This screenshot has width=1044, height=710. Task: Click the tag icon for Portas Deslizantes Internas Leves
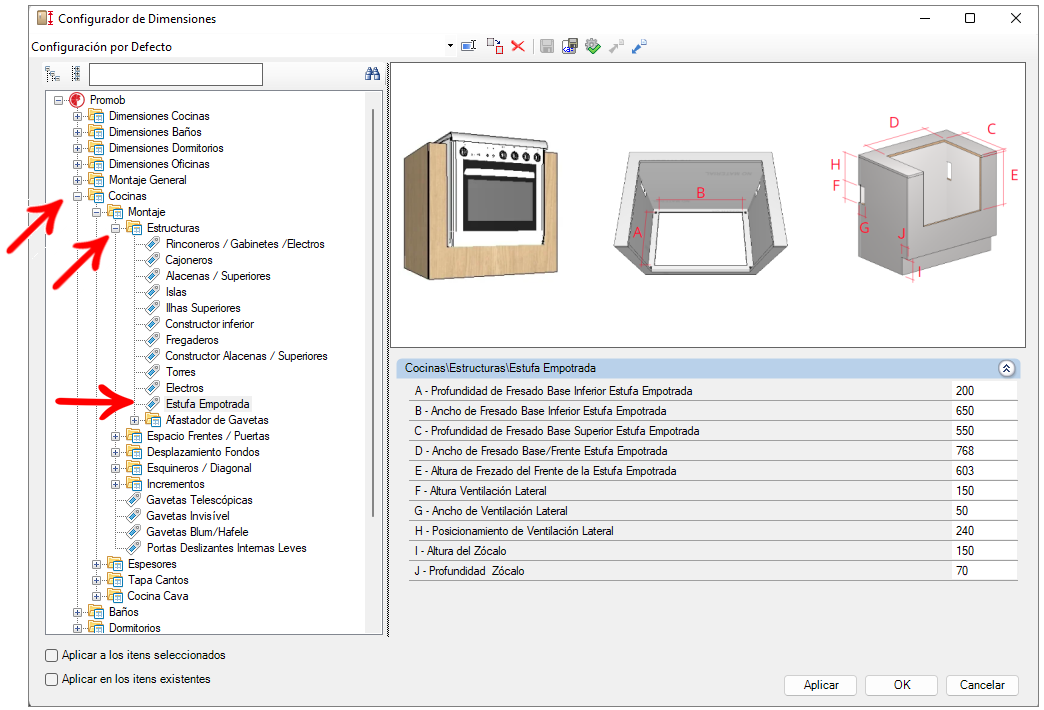coord(134,547)
